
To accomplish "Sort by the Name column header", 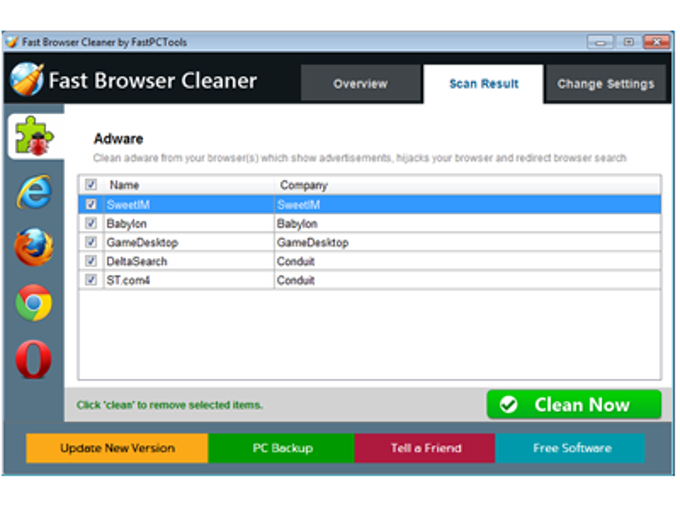I will click(190, 185).
